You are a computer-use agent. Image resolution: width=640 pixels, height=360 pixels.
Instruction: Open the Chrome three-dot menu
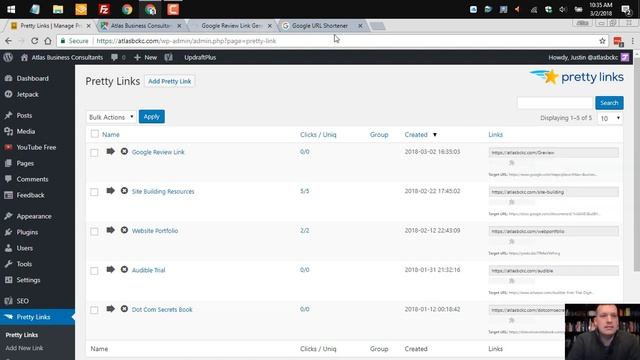(x=633, y=41)
